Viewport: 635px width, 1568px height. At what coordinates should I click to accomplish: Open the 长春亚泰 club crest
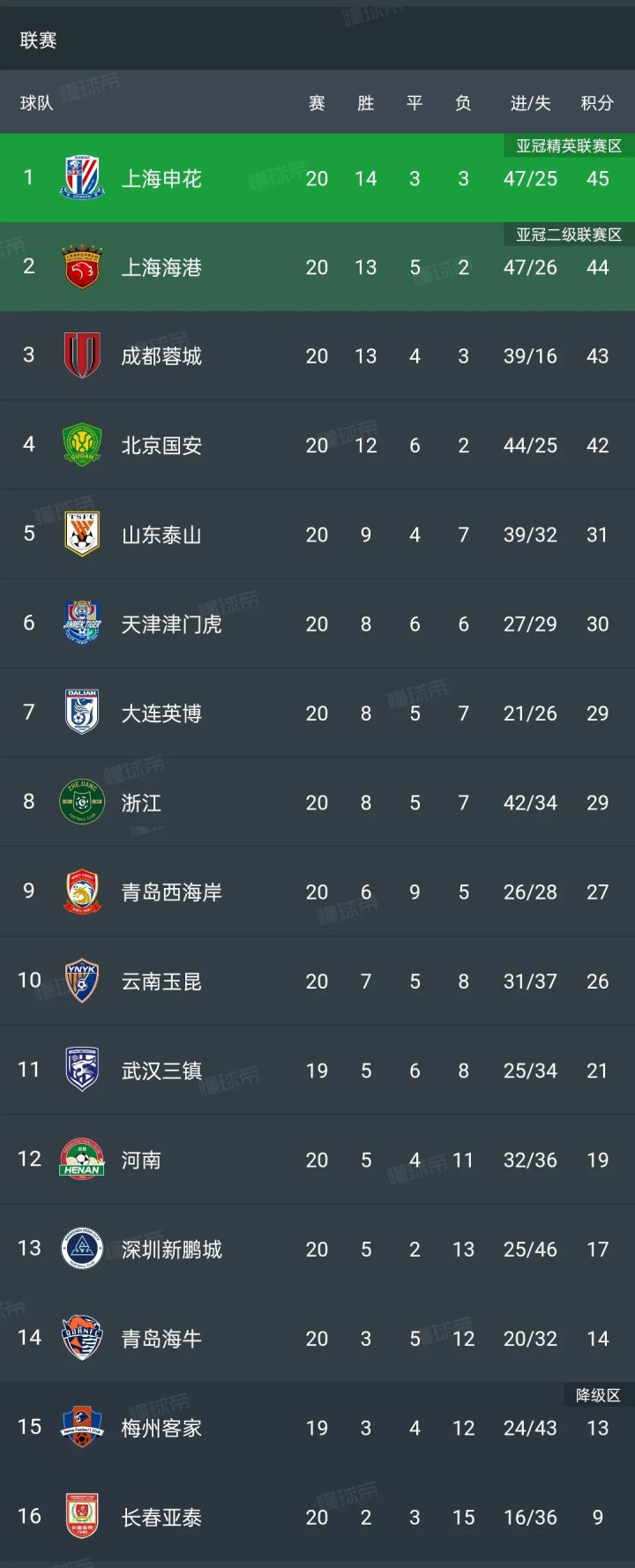coord(82,1517)
